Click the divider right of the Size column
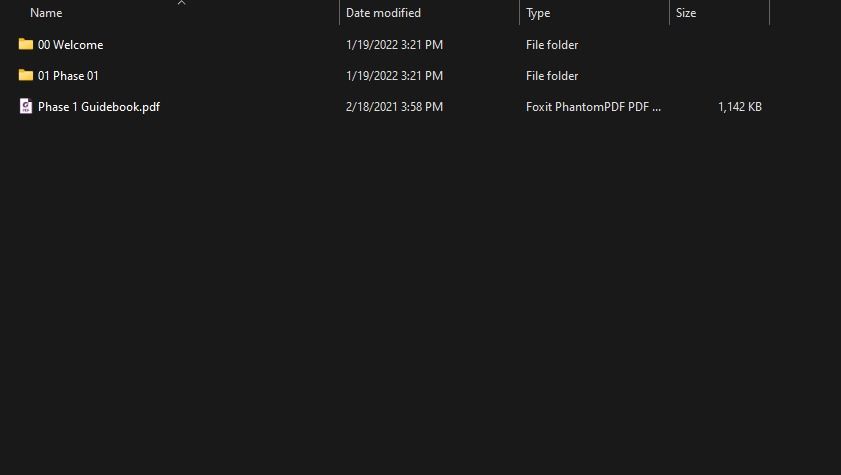The width and height of the screenshot is (841, 475). (769, 13)
